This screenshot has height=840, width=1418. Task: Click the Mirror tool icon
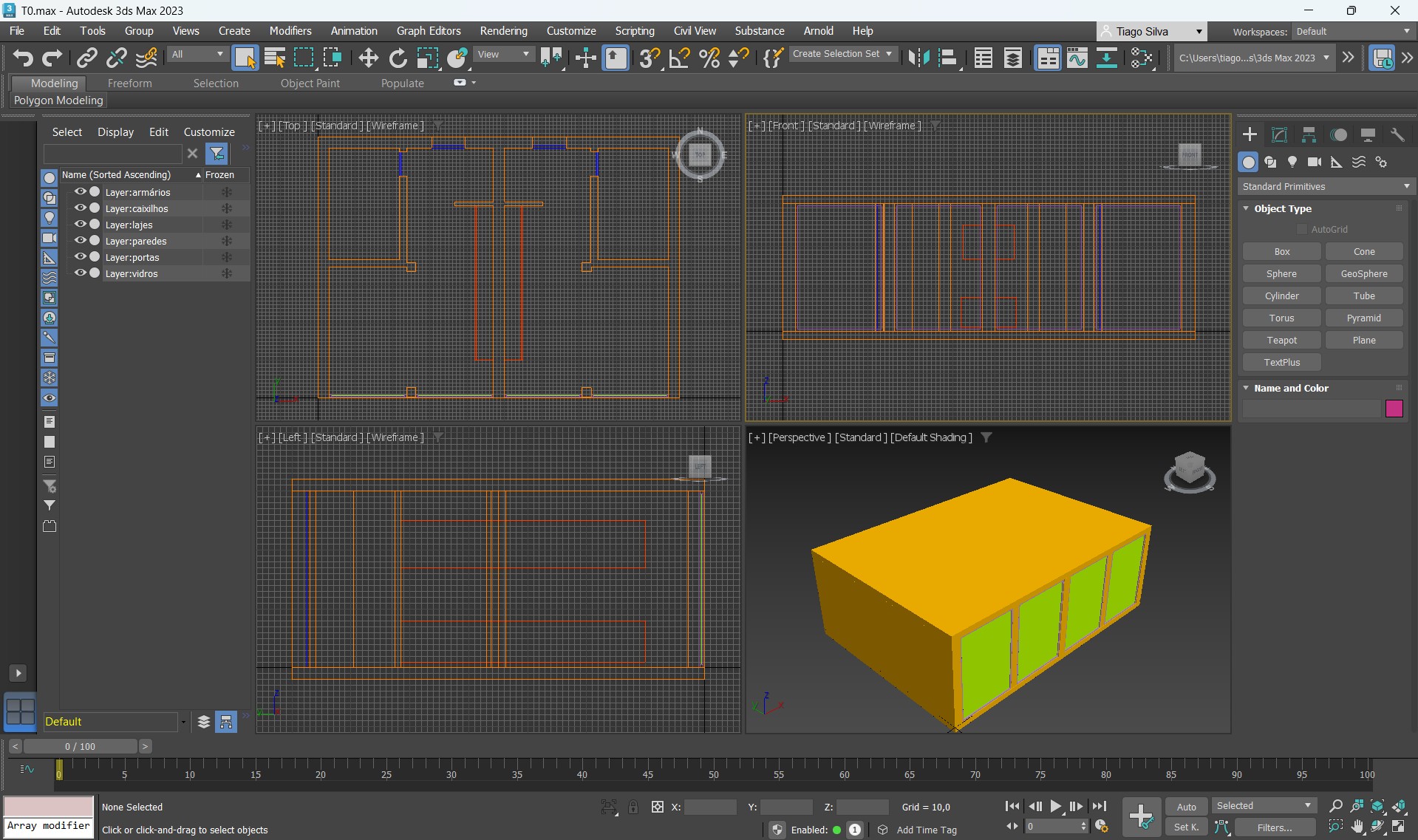click(x=918, y=58)
